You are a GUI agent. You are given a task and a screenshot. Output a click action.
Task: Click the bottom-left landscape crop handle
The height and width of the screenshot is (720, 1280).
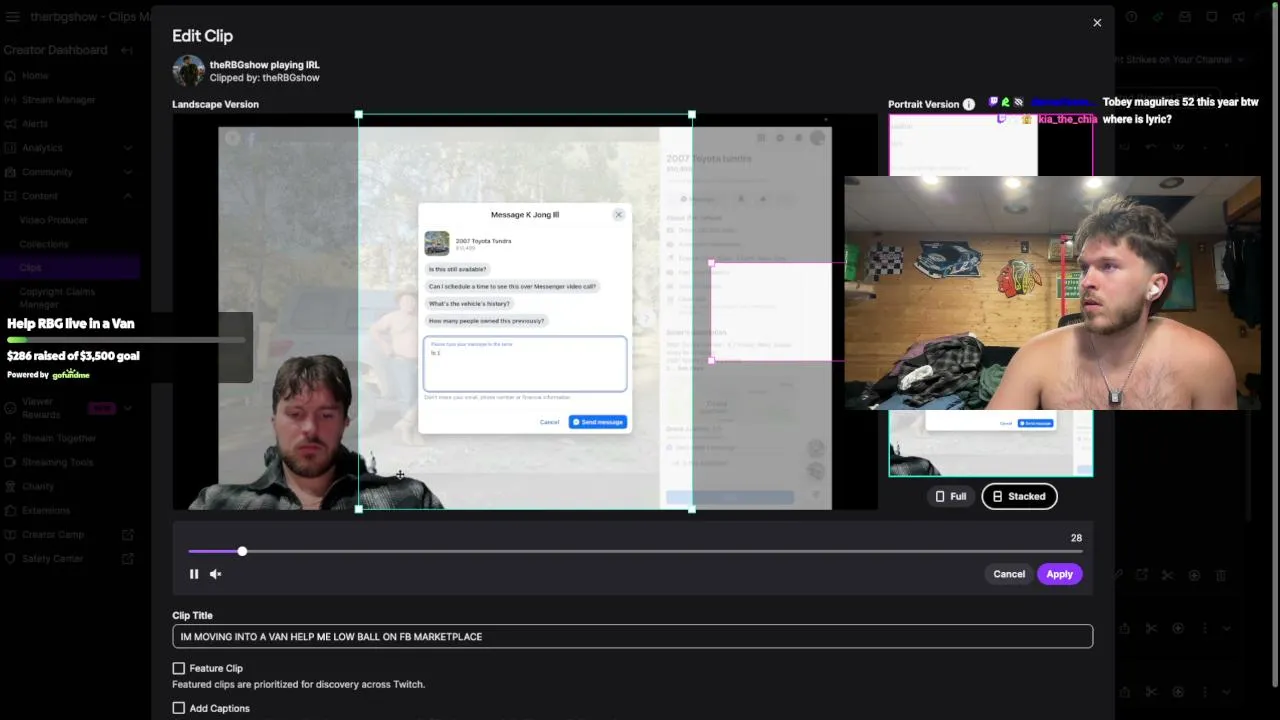pos(359,509)
